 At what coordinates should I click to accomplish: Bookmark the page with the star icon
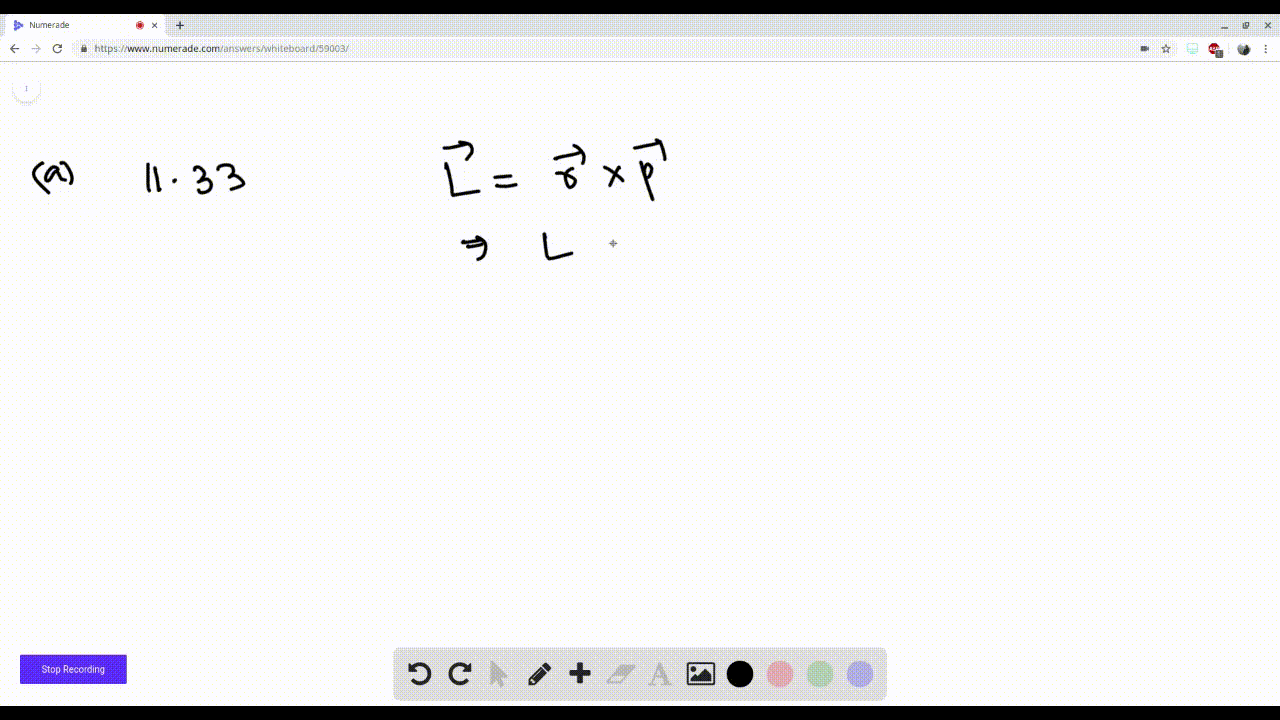click(1166, 47)
